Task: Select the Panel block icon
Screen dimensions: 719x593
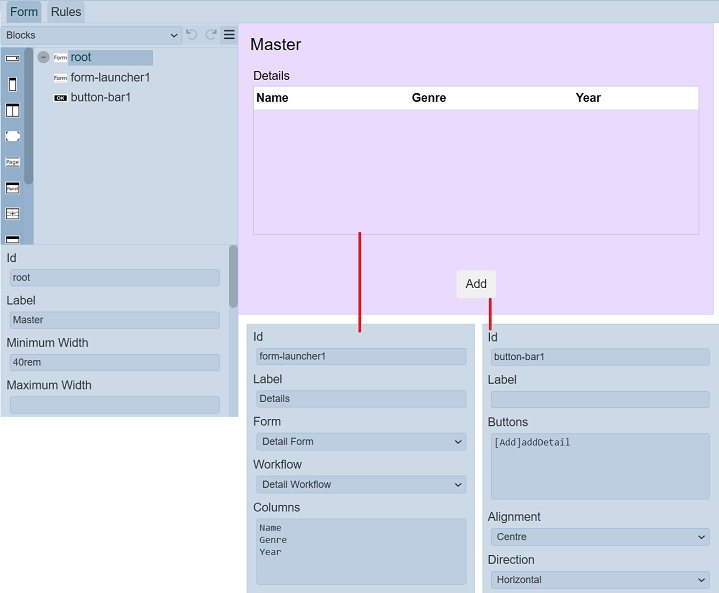Action: [x=12, y=188]
